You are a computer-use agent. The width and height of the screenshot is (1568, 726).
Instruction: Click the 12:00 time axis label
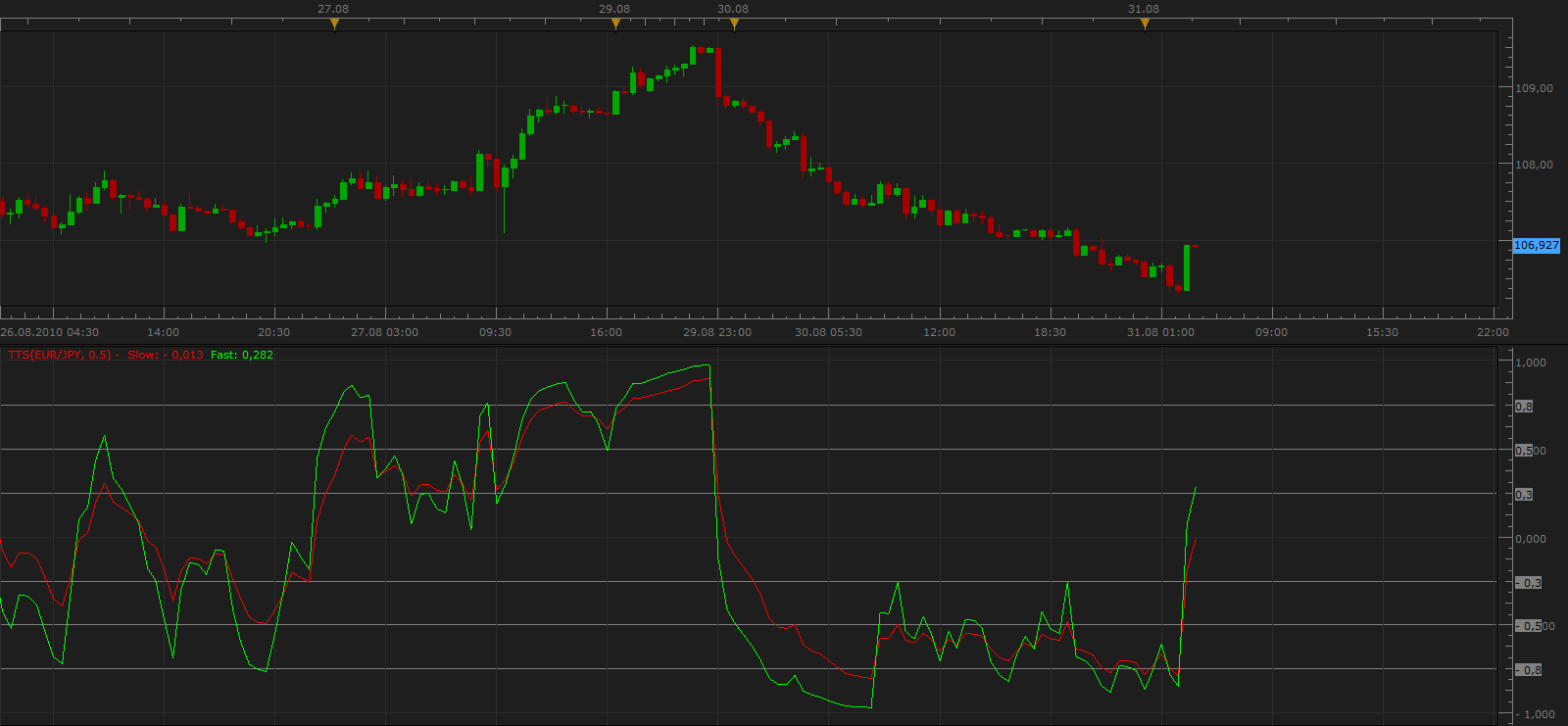coord(939,332)
